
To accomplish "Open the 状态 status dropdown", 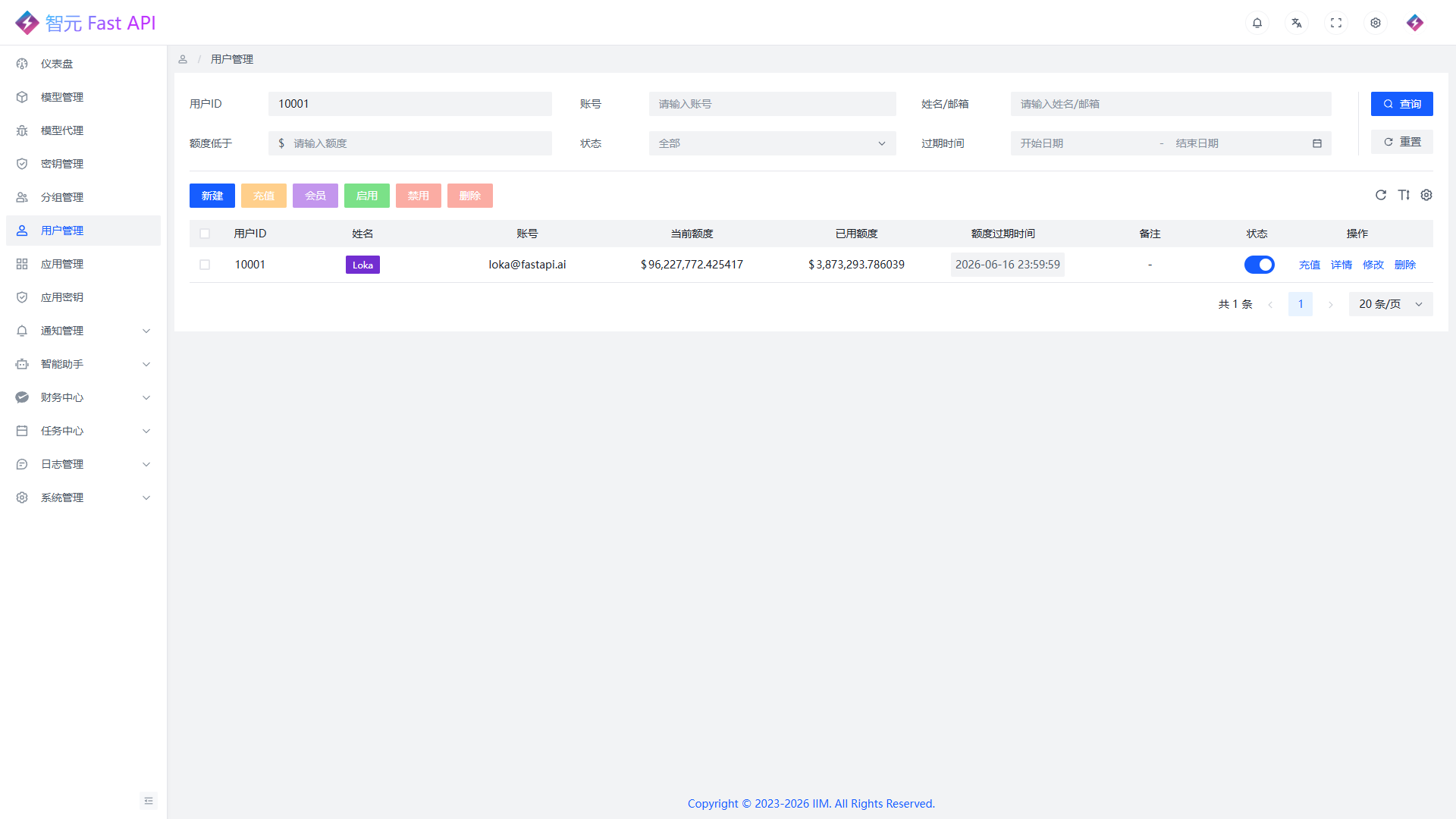I will pos(772,143).
